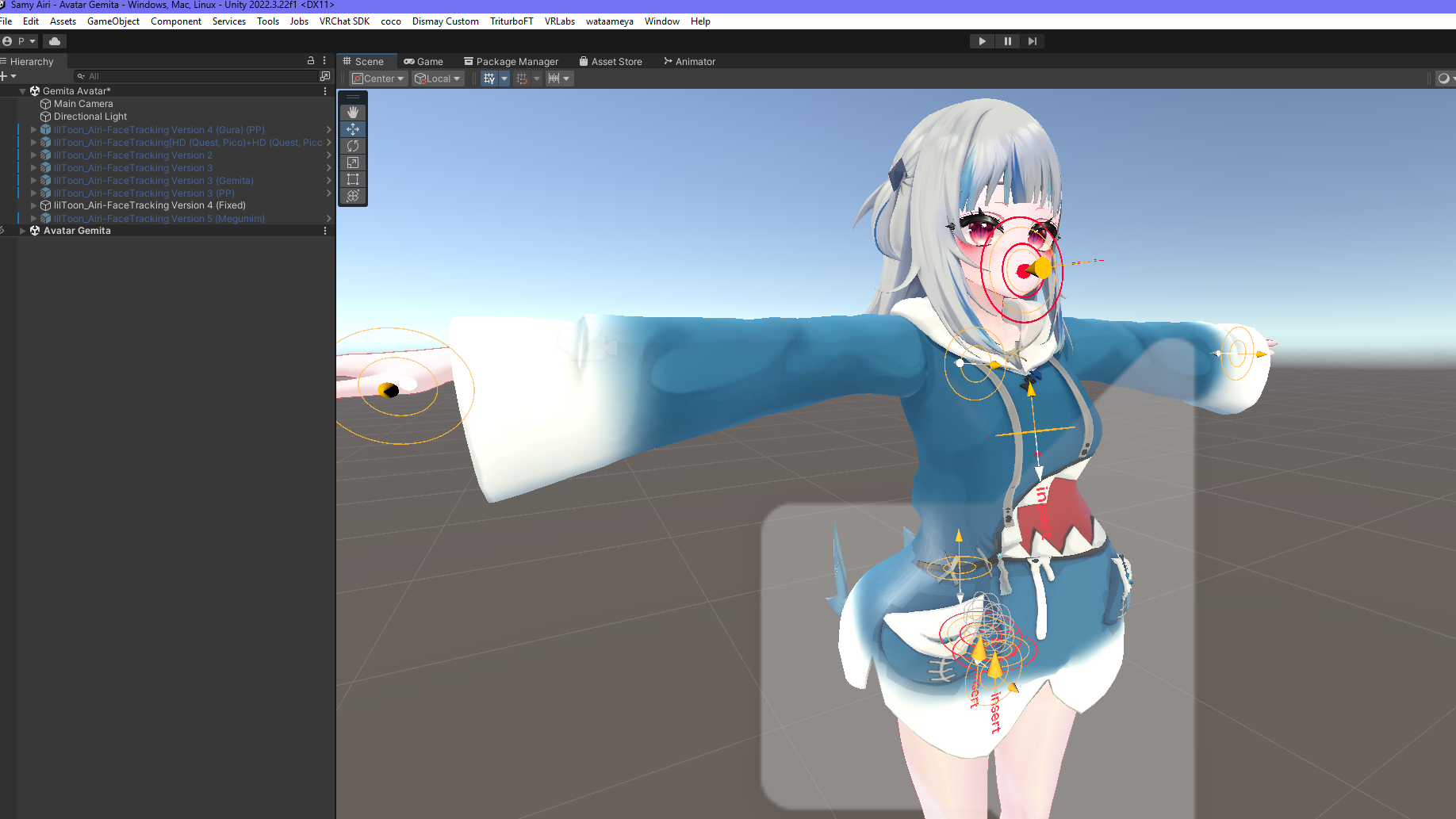The image size is (1456, 819).
Task: Open the Edit menu
Action: coord(31,21)
